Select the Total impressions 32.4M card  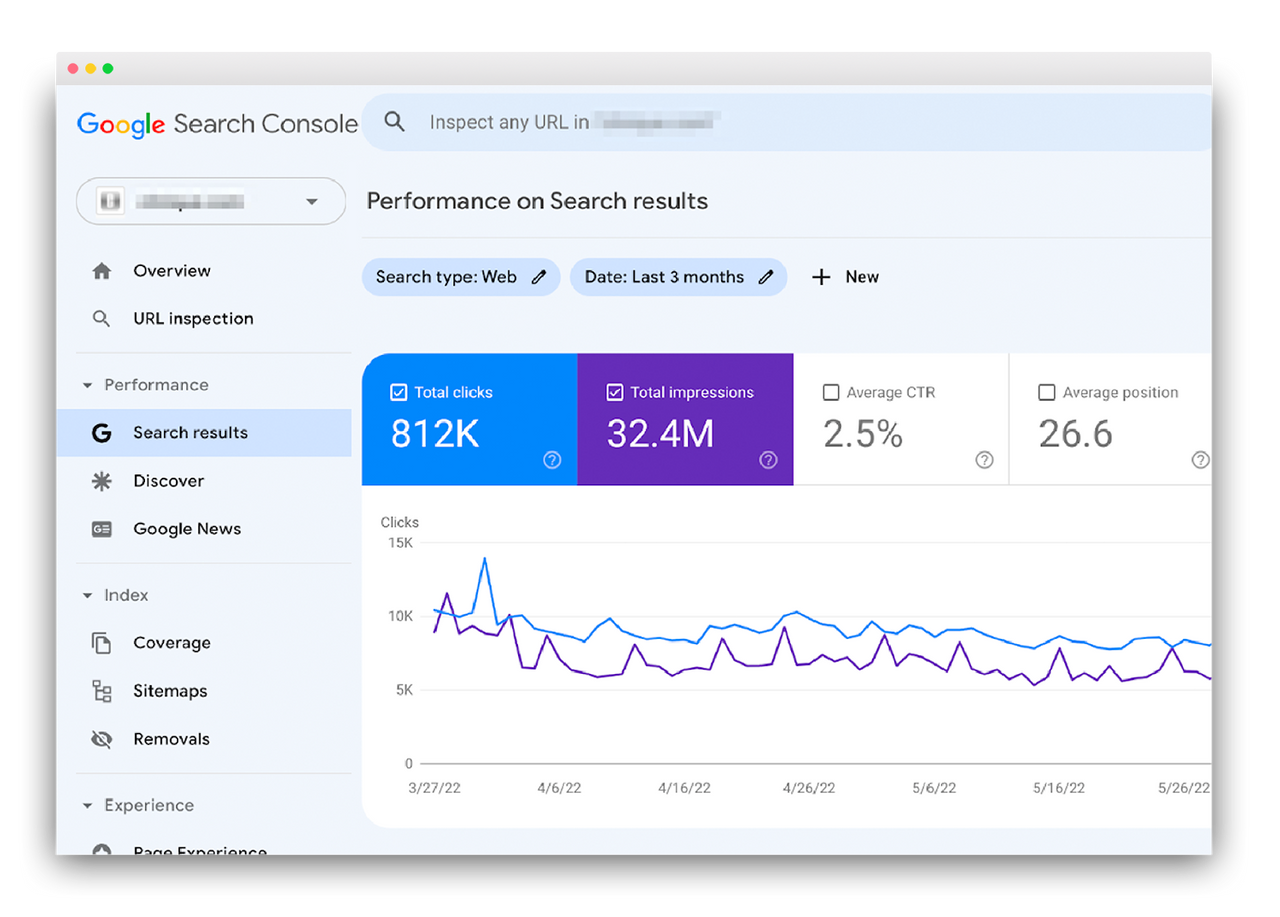pos(685,419)
